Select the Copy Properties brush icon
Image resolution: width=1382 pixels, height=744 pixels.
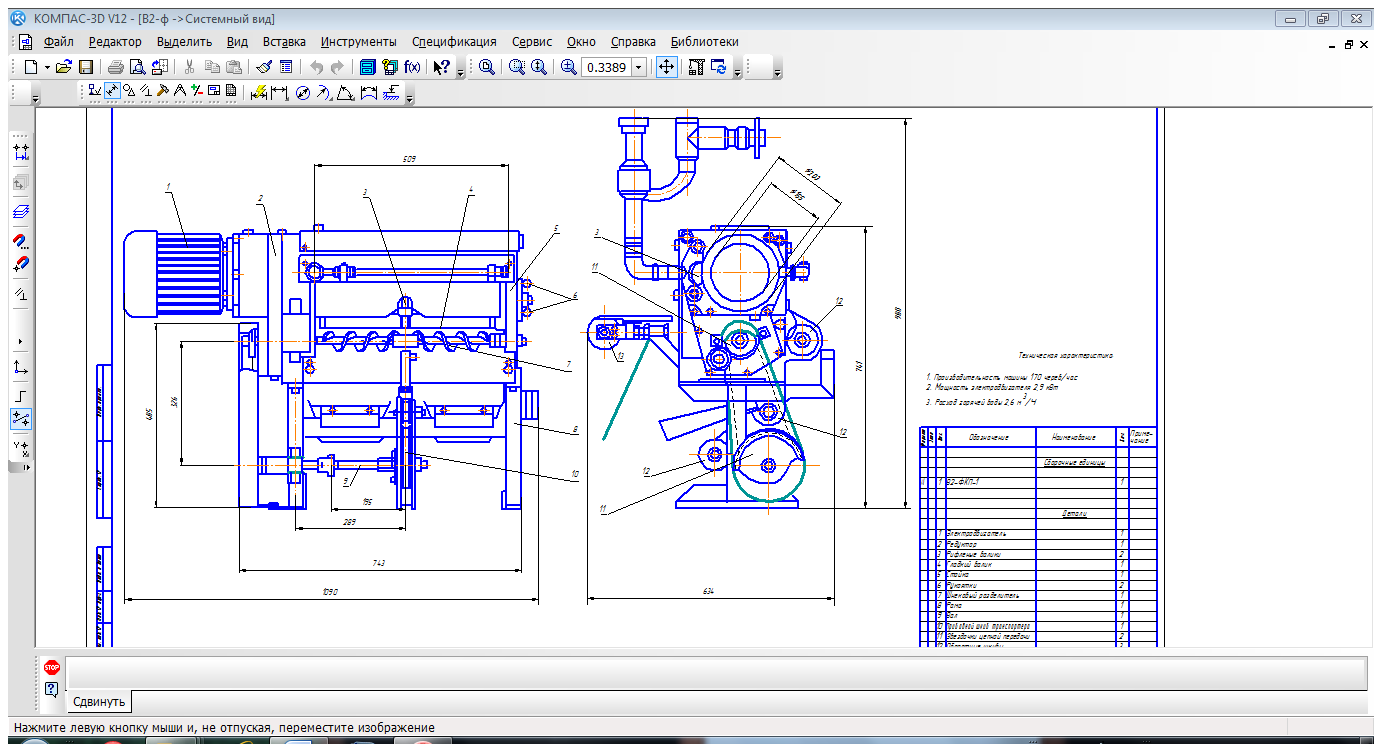click(x=264, y=67)
